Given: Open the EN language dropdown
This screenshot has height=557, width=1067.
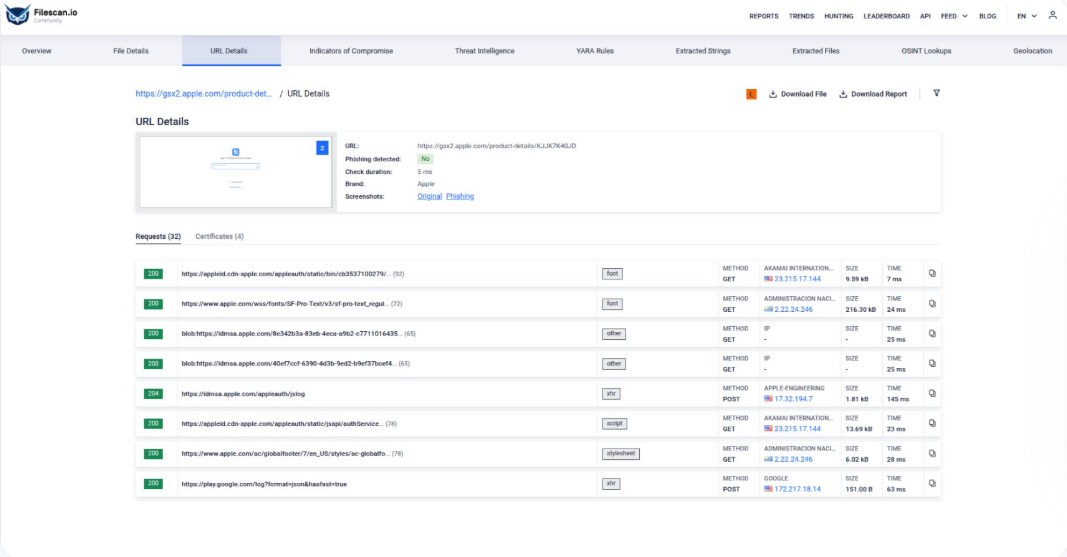Looking at the screenshot, I should [1027, 16].
